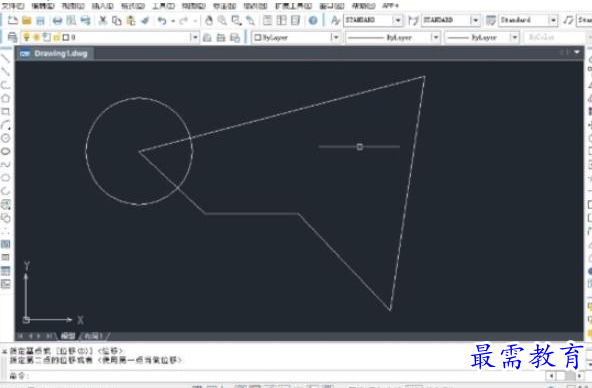This screenshot has height=388, width=592.
Task: Open the ByLayer lineweight dropdown
Action: (x=514, y=37)
